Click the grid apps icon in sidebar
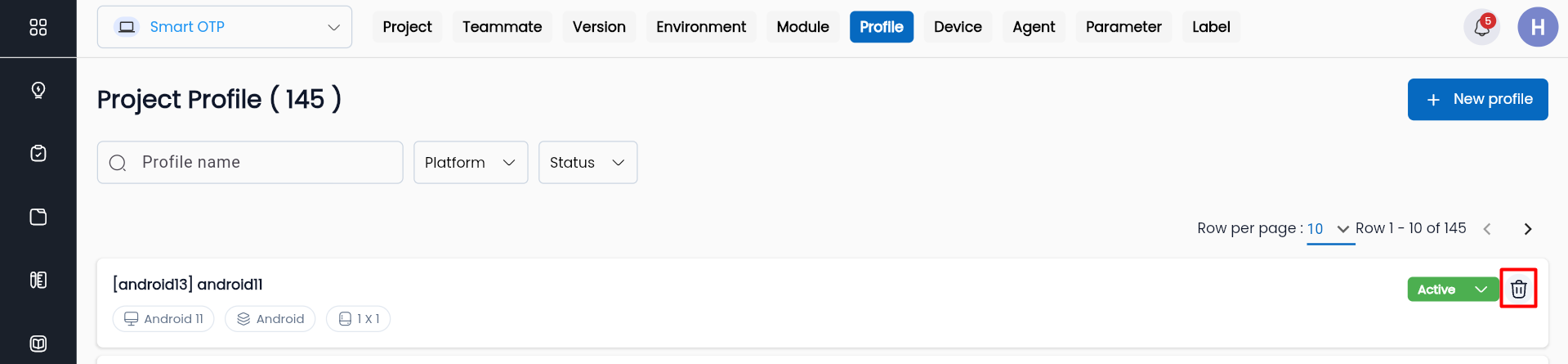The height and width of the screenshot is (364, 1568). click(38, 27)
